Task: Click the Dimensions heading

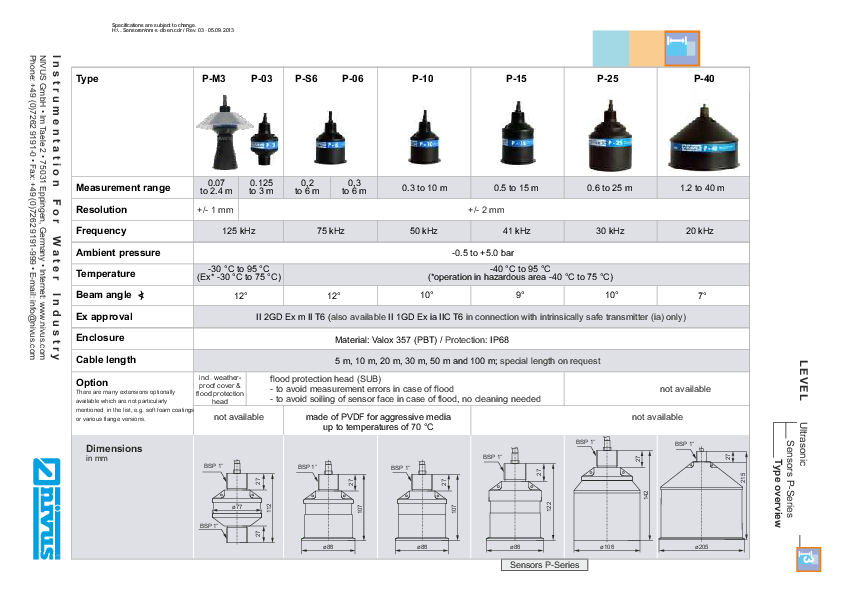Action: tap(113, 449)
